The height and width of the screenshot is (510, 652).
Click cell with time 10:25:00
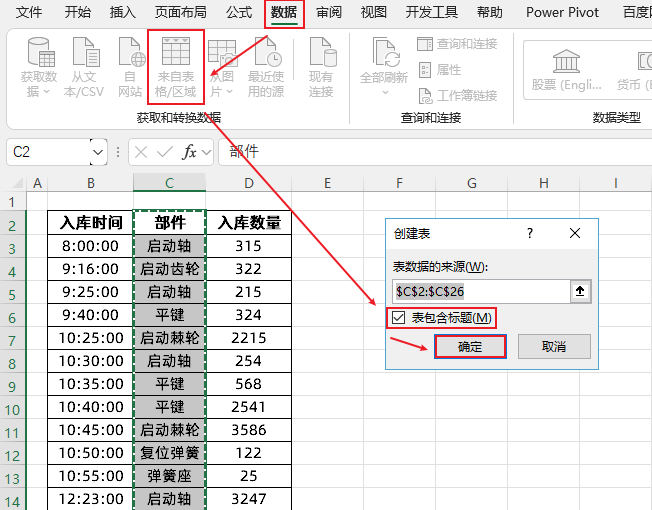pos(91,338)
